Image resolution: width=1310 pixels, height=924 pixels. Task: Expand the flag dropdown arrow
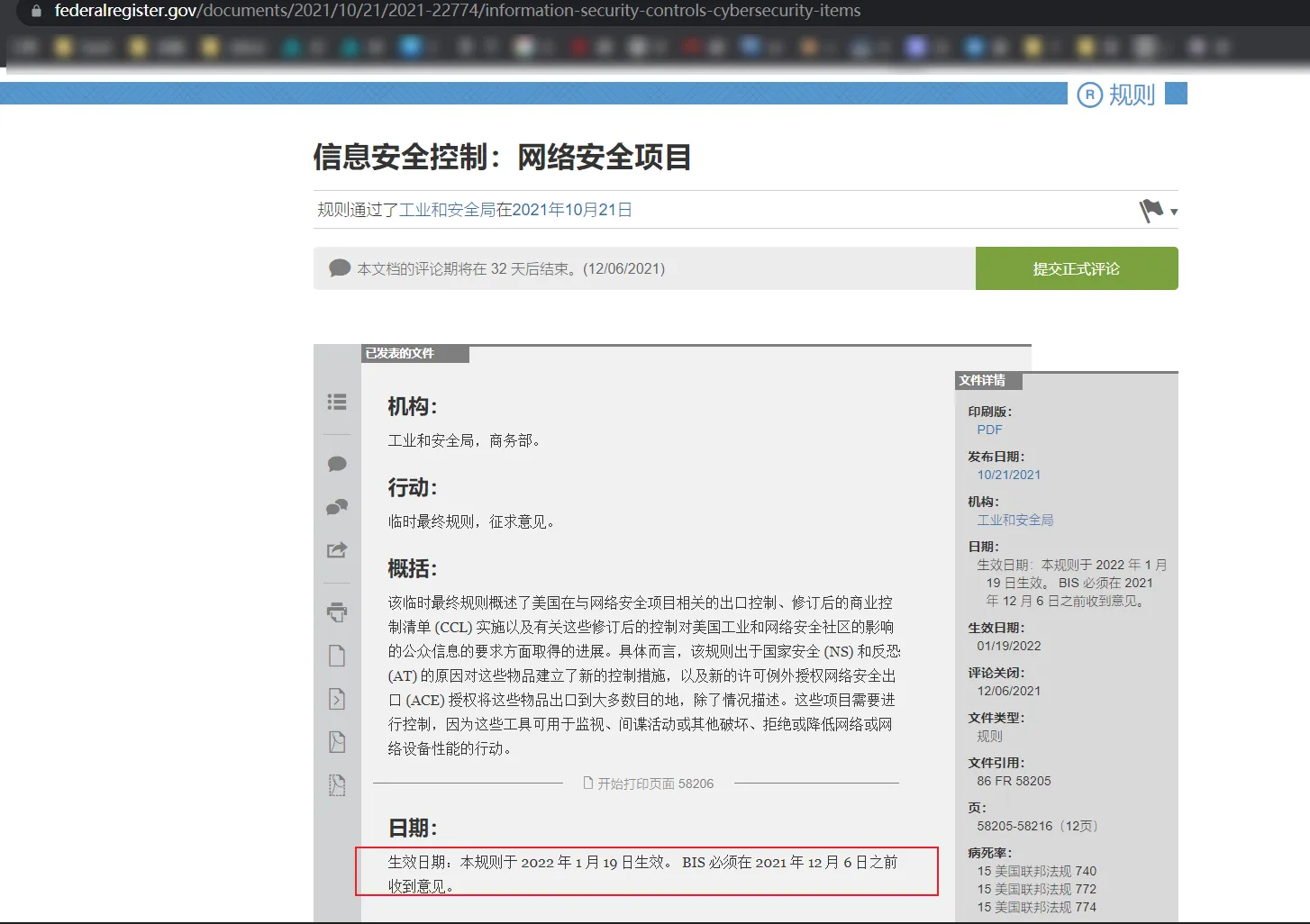point(1174,213)
